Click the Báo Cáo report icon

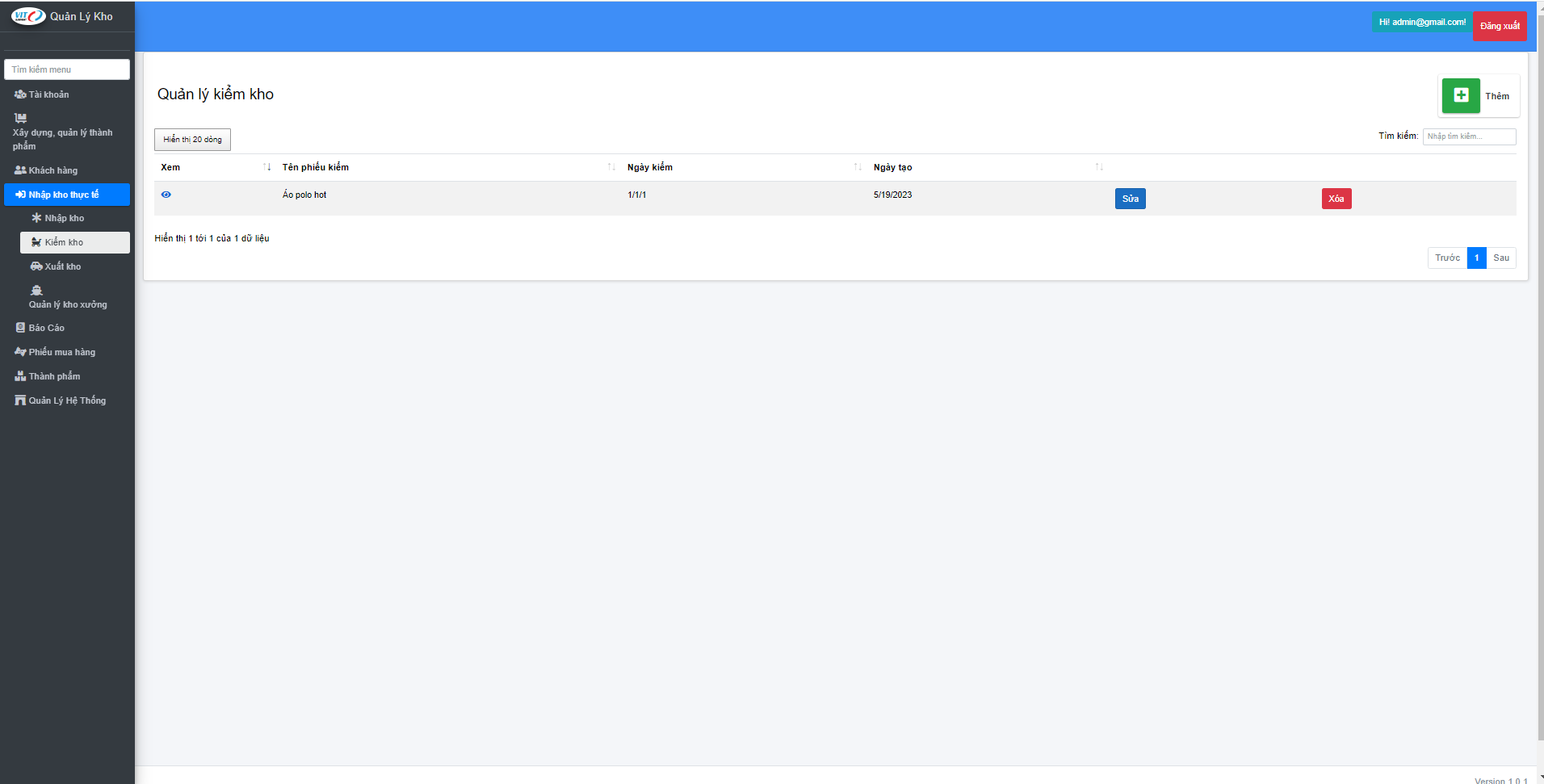coord(20,328)
